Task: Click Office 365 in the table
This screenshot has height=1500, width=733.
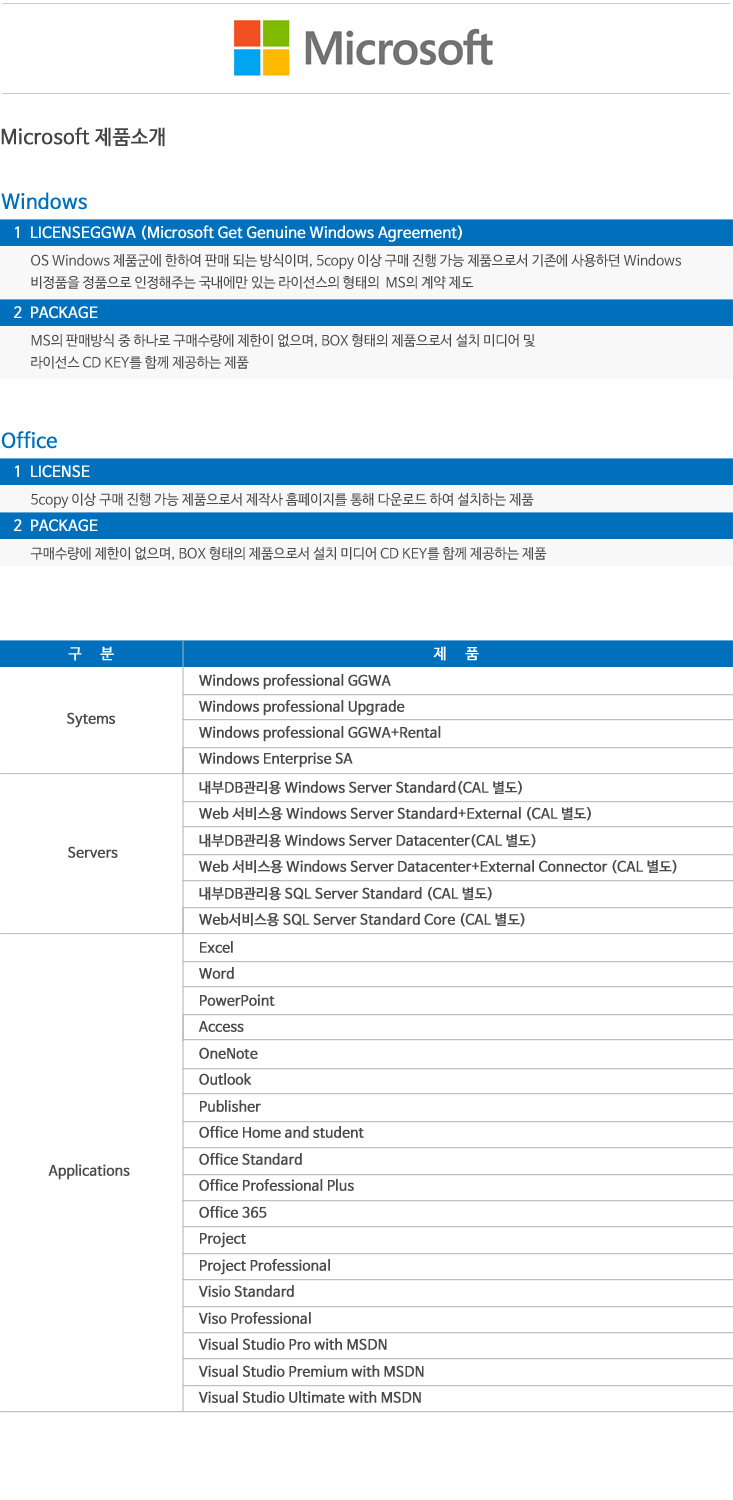Action: (232, 1213)
